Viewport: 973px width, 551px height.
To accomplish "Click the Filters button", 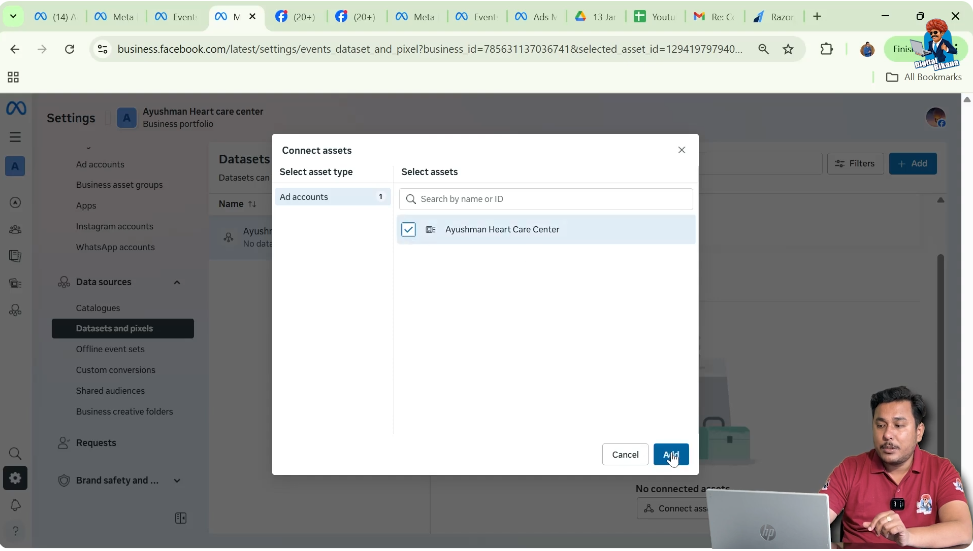I will click(855, 164).
